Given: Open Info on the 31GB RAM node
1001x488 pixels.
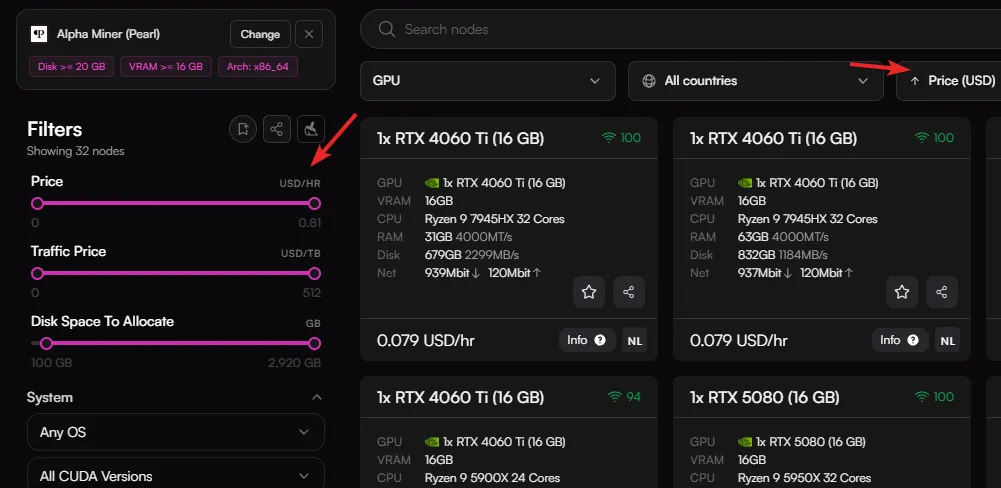Looking at the screenshot, I should 587,340.
